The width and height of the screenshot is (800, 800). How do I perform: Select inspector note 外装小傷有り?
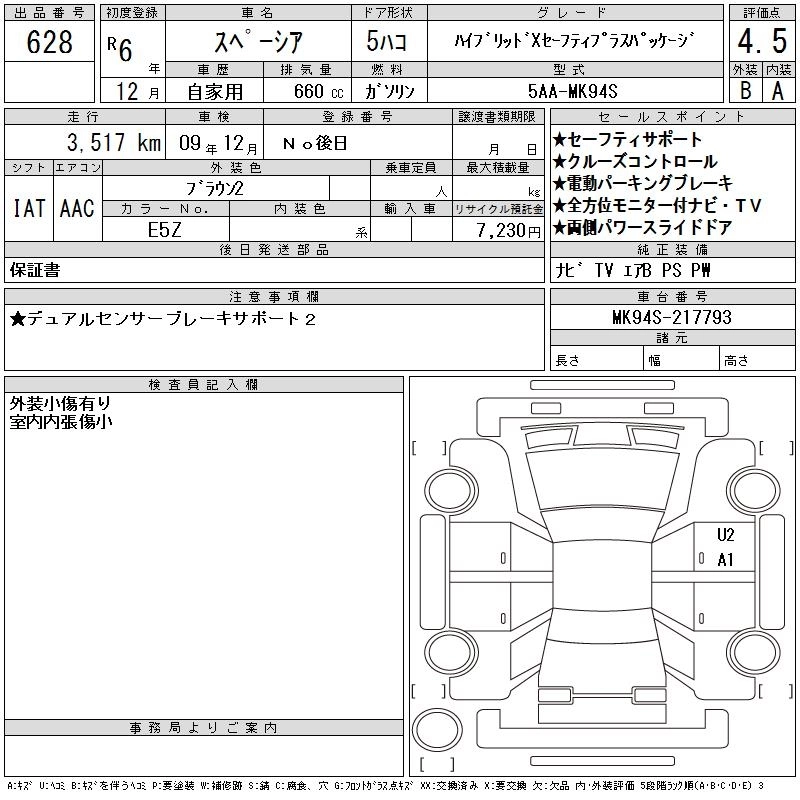[60, 404]
